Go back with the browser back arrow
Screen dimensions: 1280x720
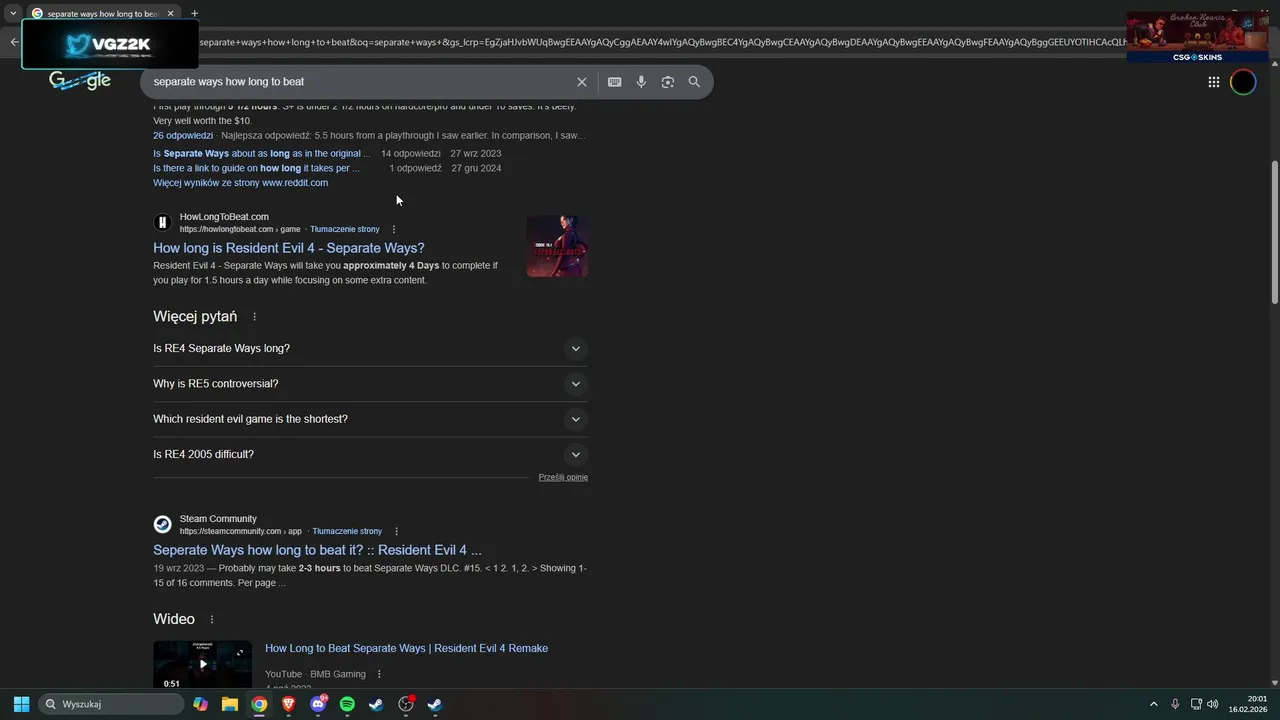coord(14,42)
